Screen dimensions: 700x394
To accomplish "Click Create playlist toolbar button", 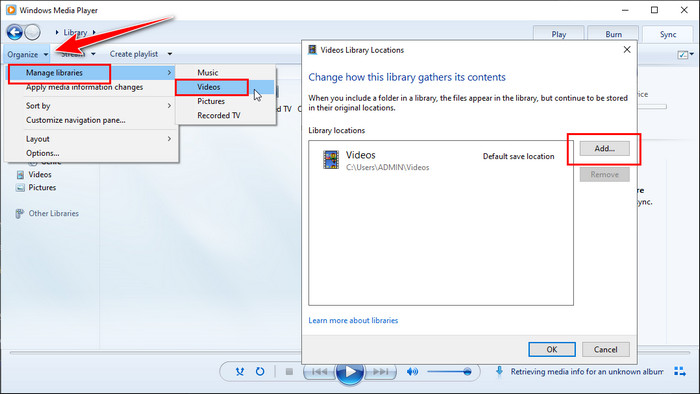I will click(134, 54).
